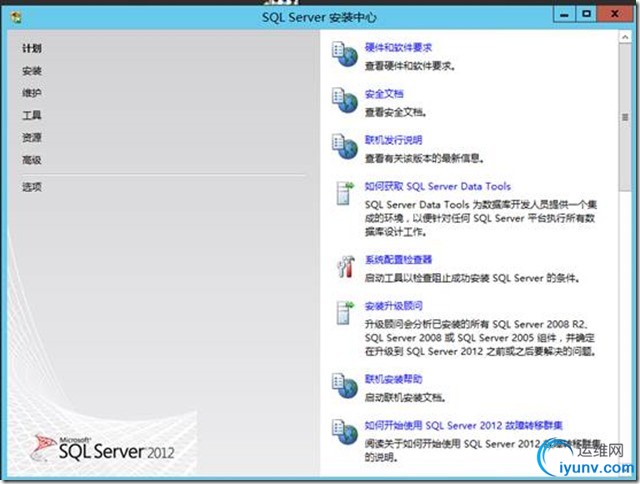Select the 高级 page
The image size is (640, 484).
click(32, 160)
